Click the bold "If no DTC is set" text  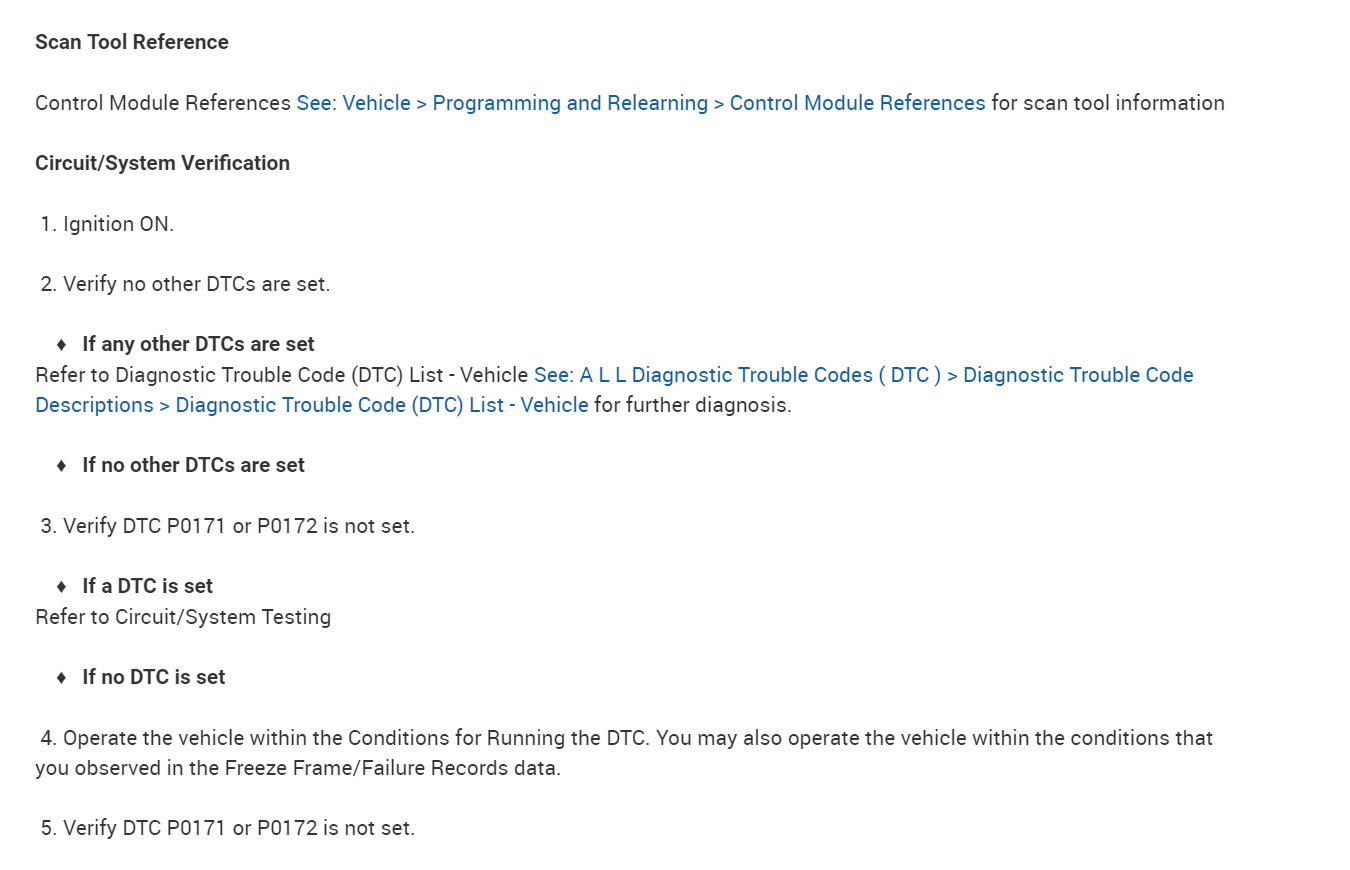153,677
